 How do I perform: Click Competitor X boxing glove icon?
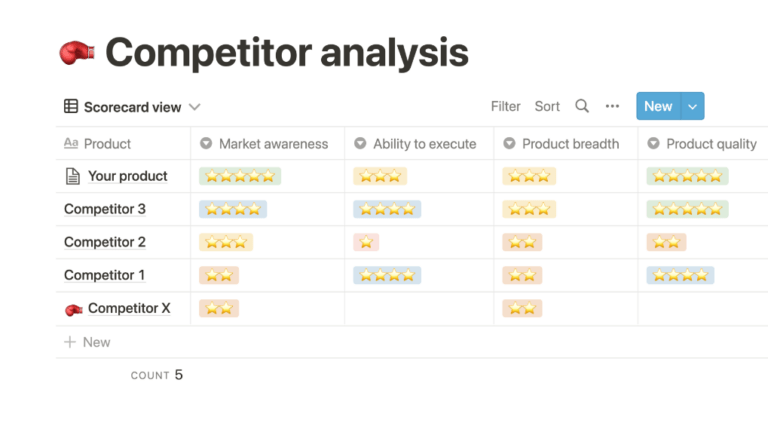click(73, 309)
